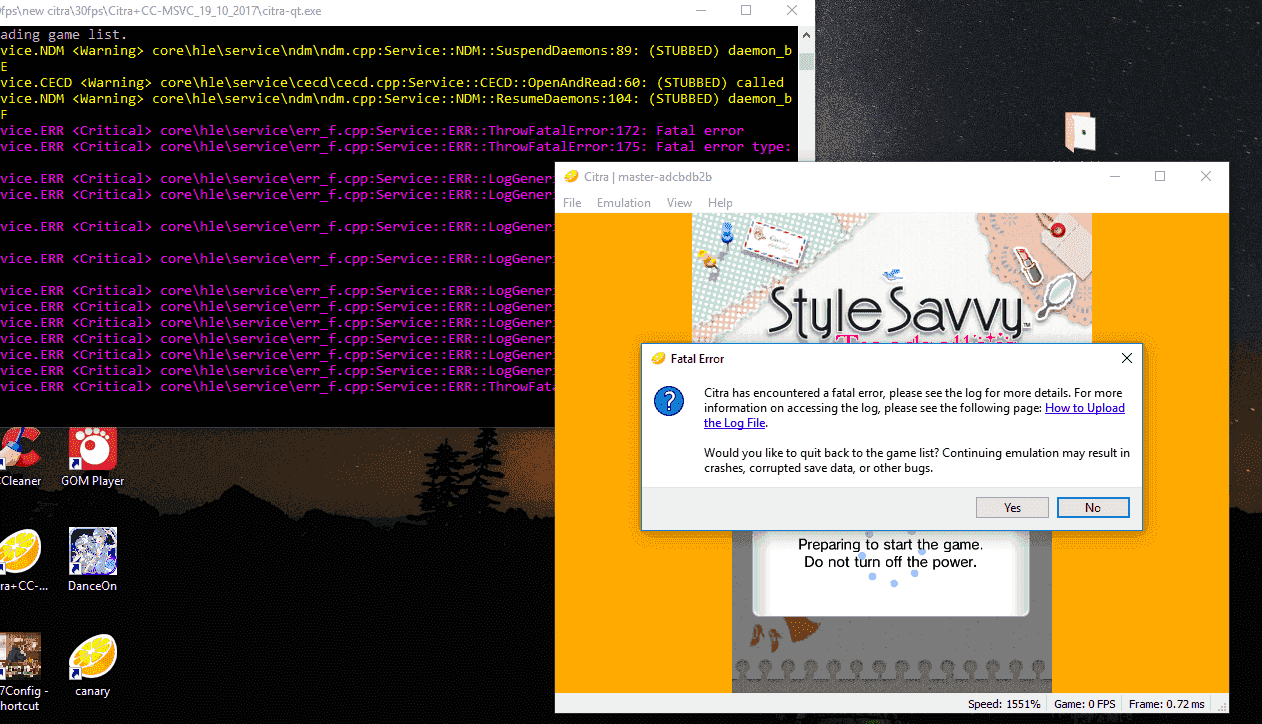Click the Citra logo in the main window title bar
The image size is (1262, 724).
571,177
